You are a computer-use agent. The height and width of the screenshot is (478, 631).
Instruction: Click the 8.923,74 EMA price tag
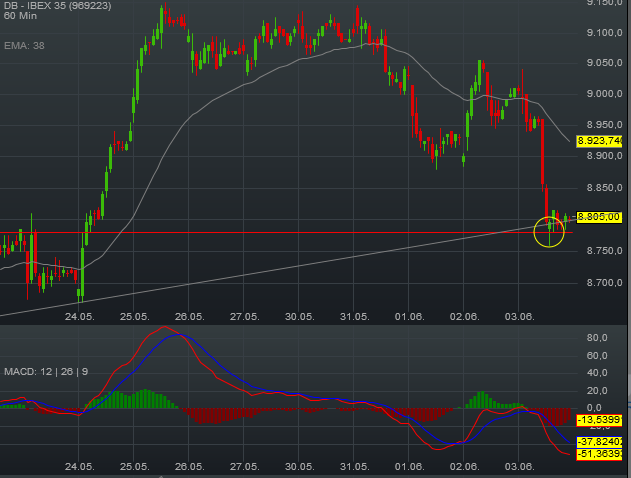[x=600, y=142]
